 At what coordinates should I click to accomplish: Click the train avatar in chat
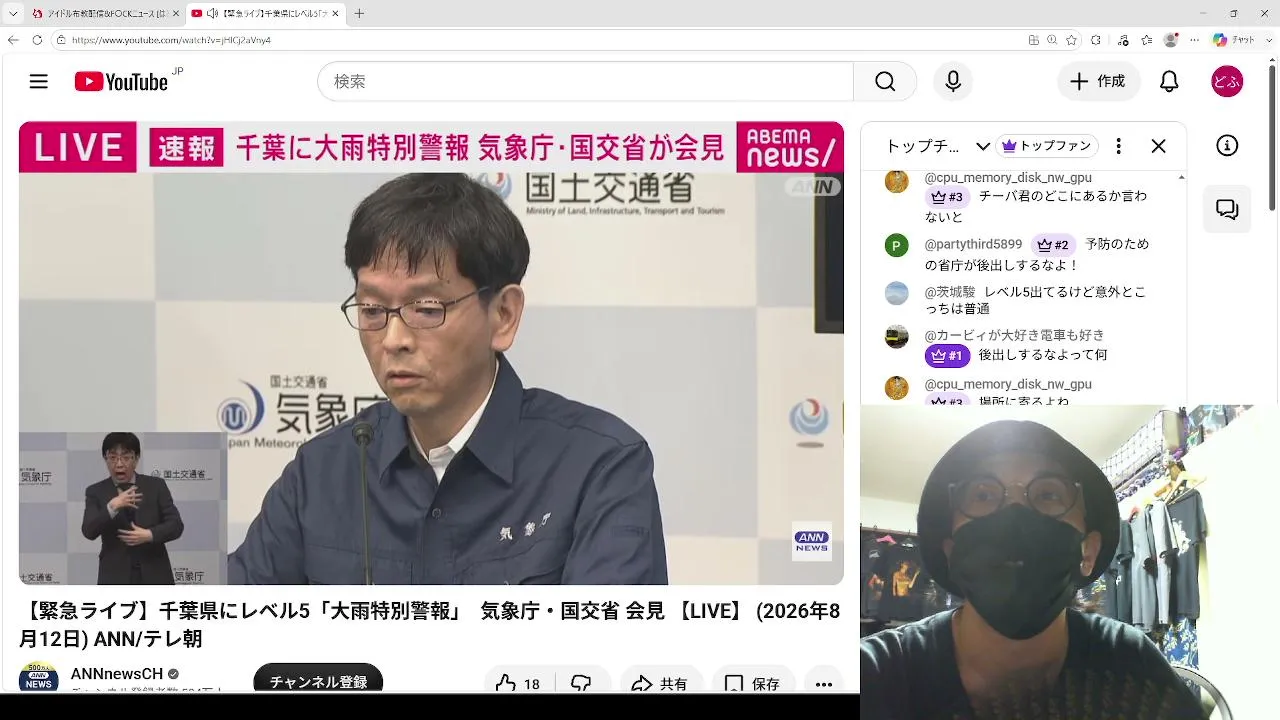click(897, 337)
